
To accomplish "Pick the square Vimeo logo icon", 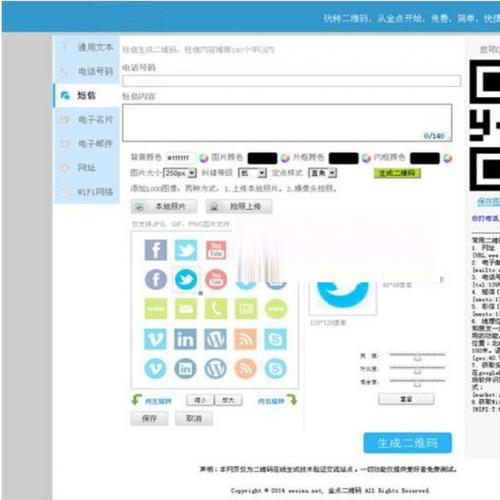I will click(156, 339).
